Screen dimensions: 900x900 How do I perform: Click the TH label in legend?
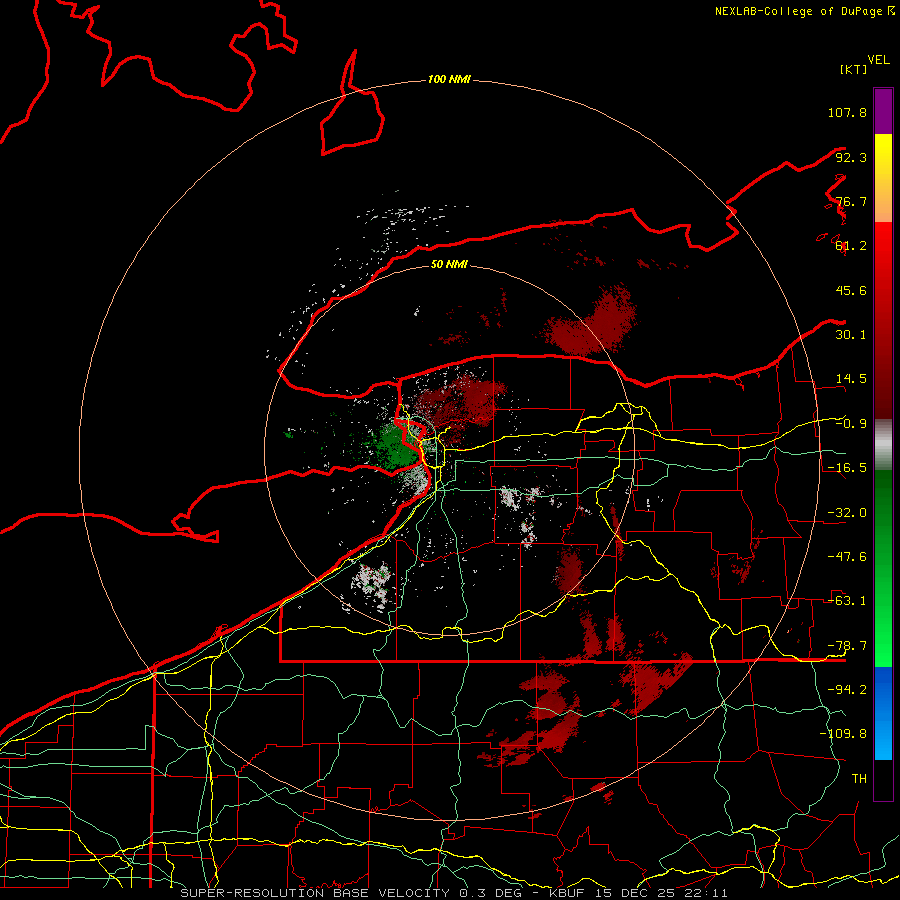coord(859,779)
